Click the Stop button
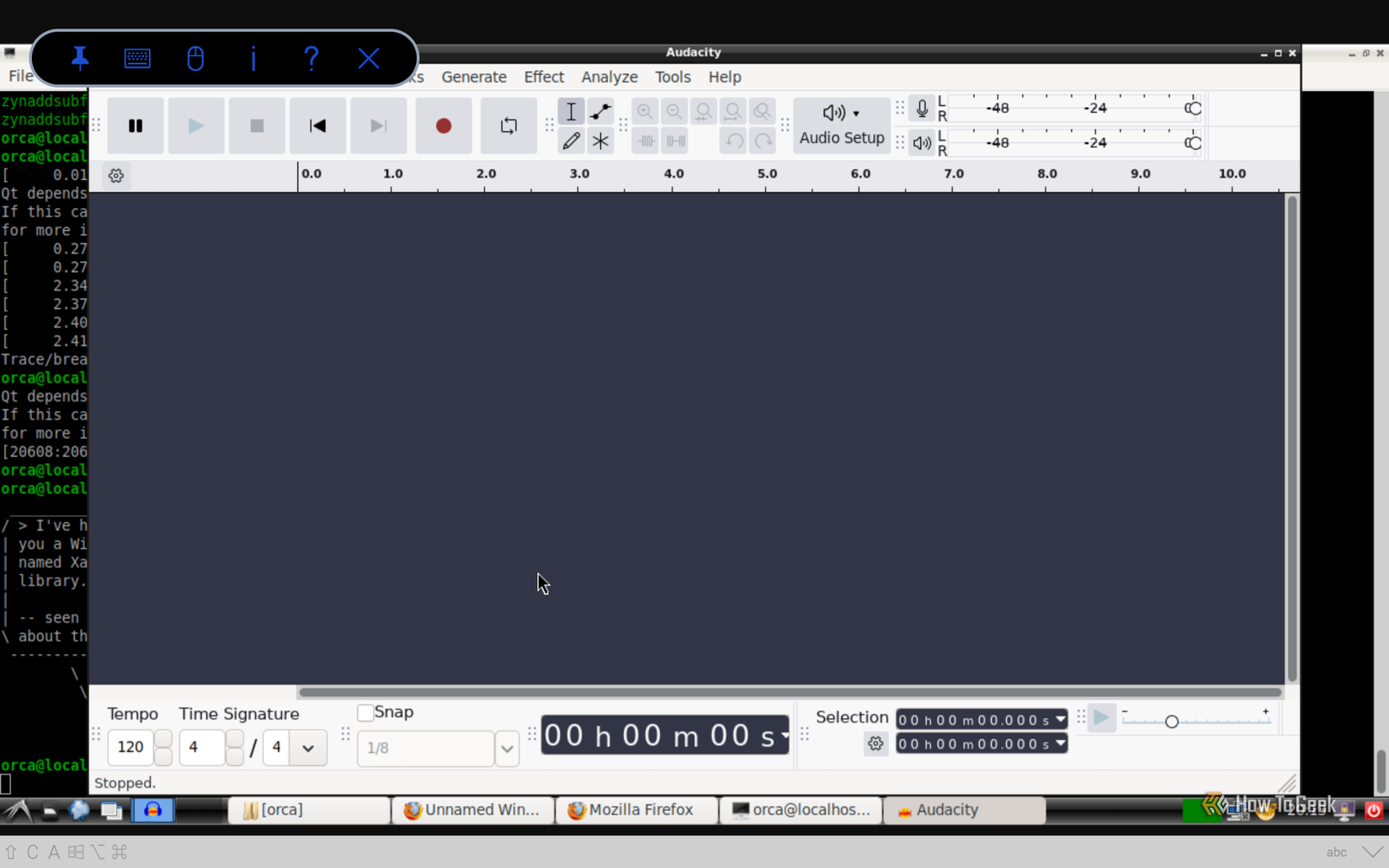 point(257,125)
